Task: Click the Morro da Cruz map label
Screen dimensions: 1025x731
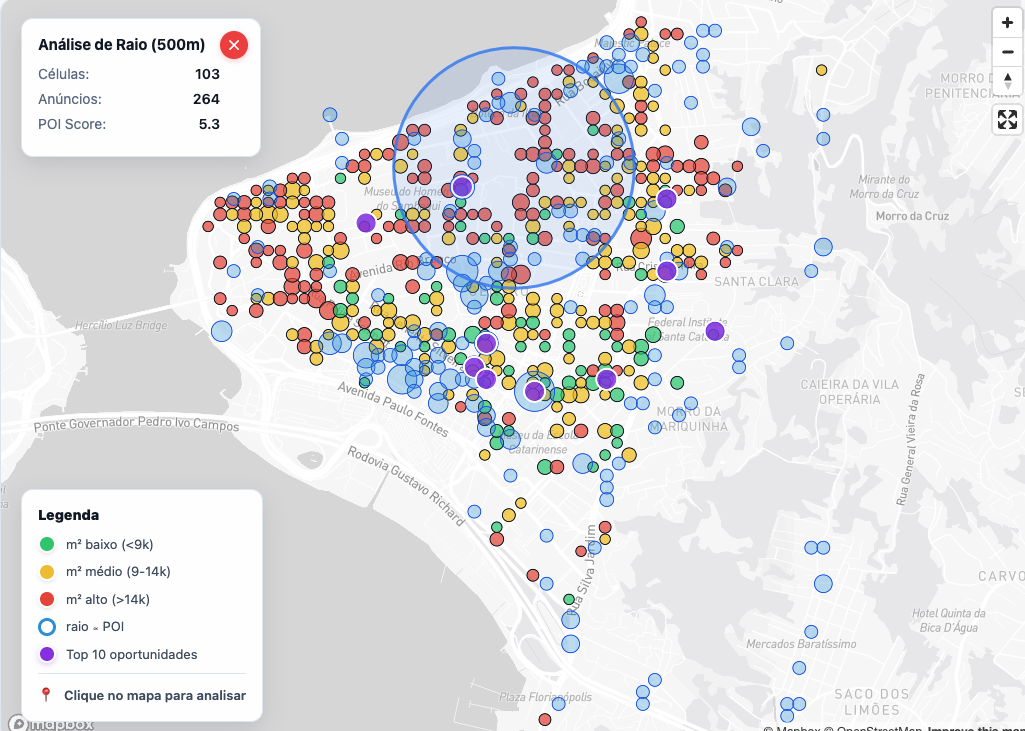Action: (x=912, y=216)
